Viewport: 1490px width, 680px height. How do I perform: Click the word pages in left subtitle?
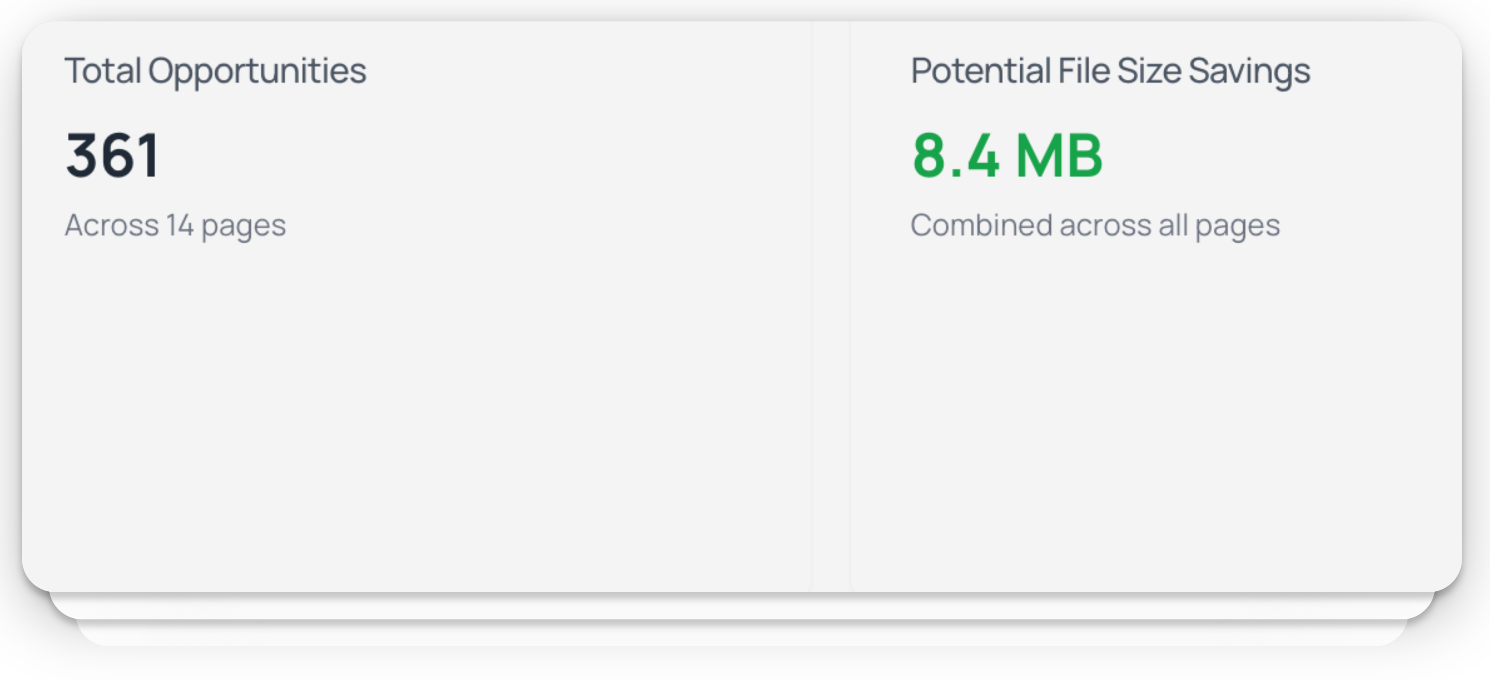(244, 226)
